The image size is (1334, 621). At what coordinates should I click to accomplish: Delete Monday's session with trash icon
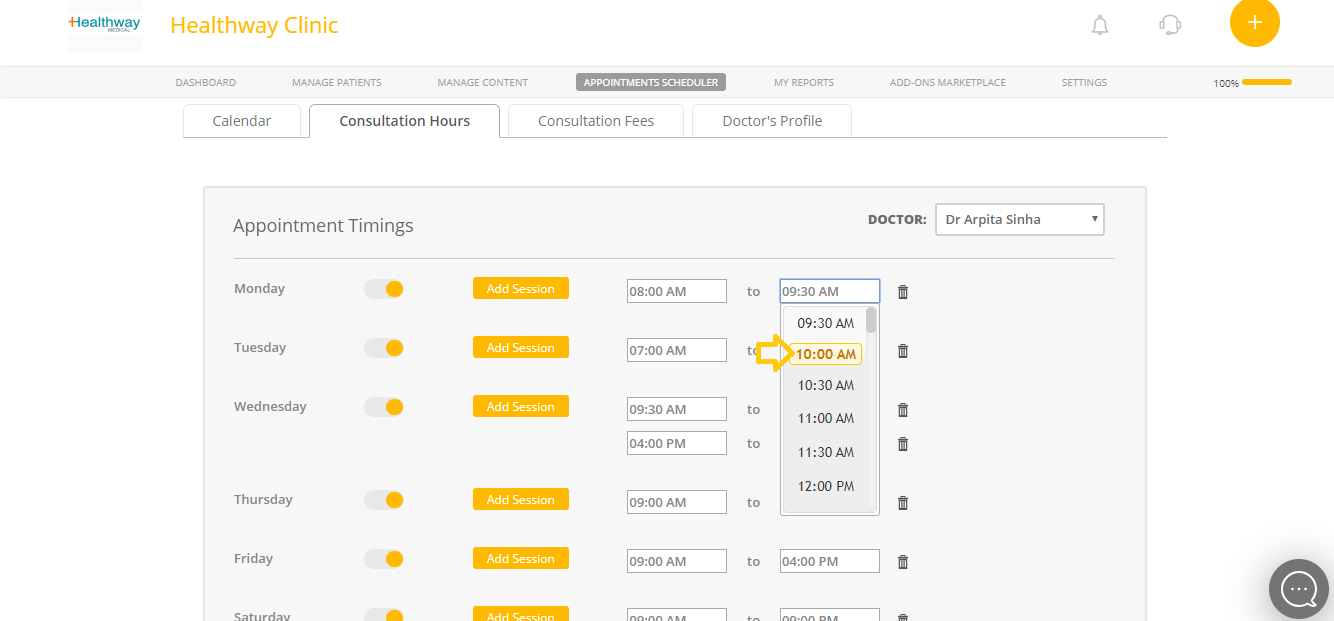(903, 292)
